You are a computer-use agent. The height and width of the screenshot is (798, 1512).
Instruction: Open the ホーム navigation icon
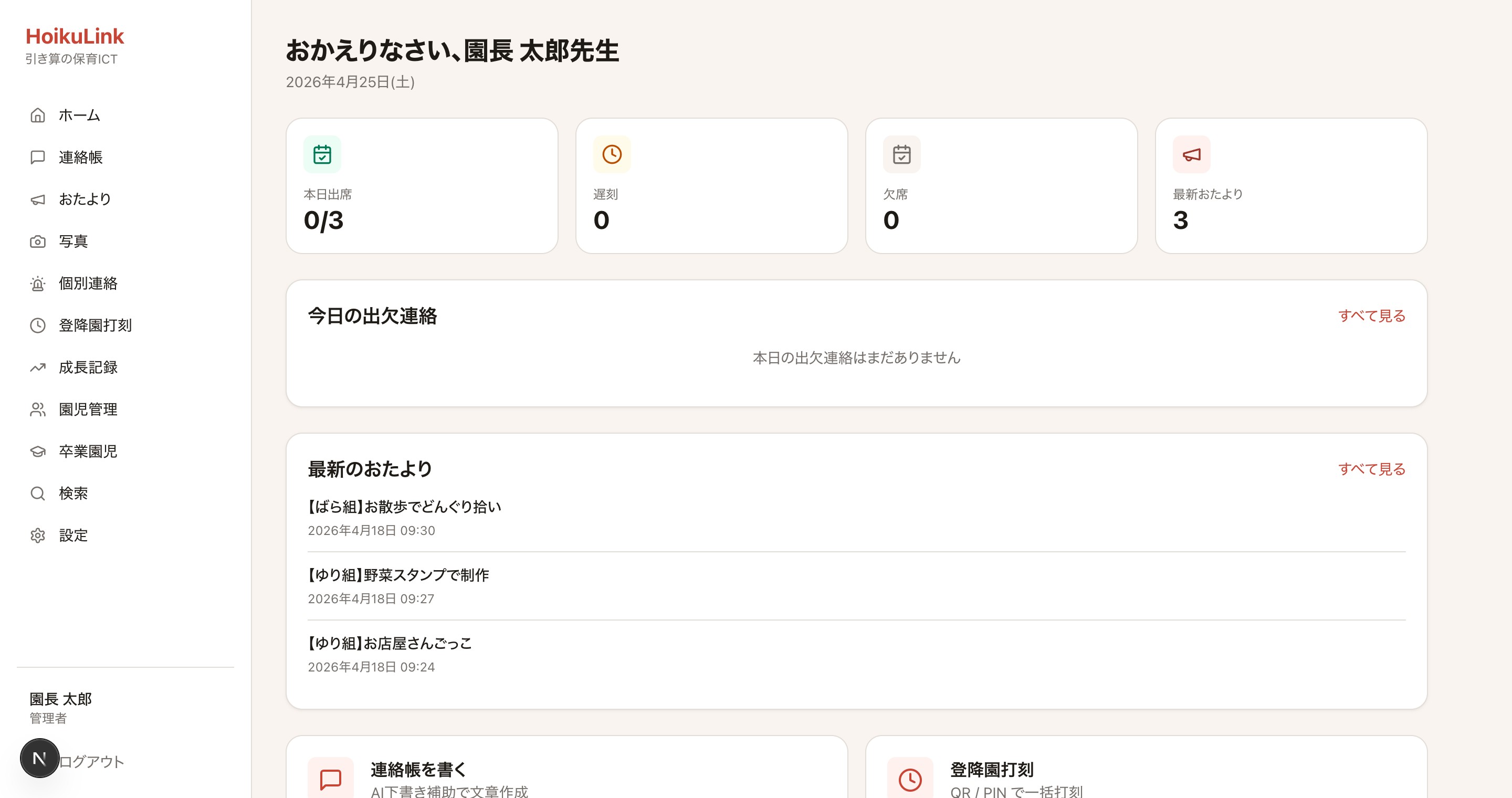coord(38,115)
